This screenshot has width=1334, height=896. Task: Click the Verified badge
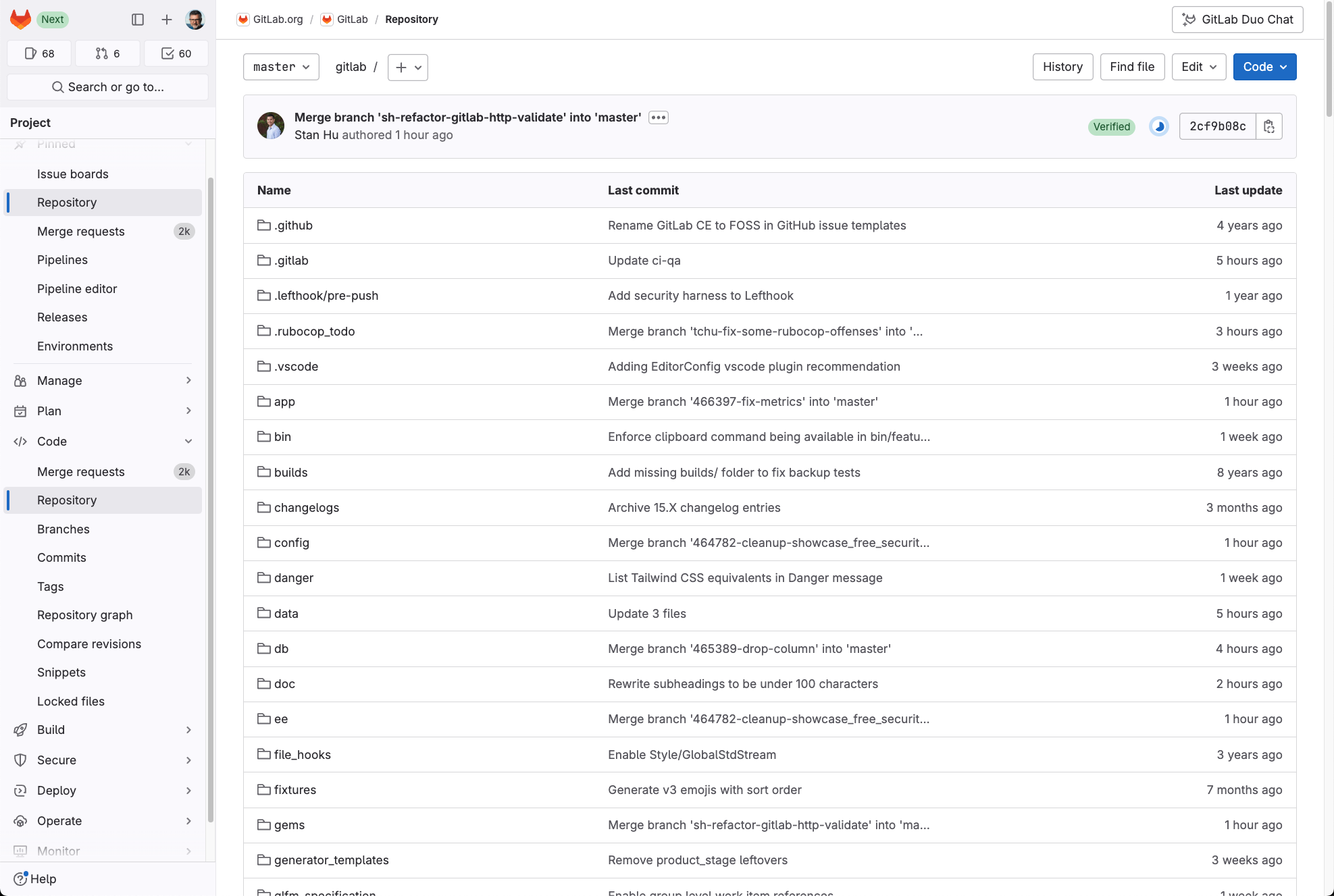pos(1111,126)
